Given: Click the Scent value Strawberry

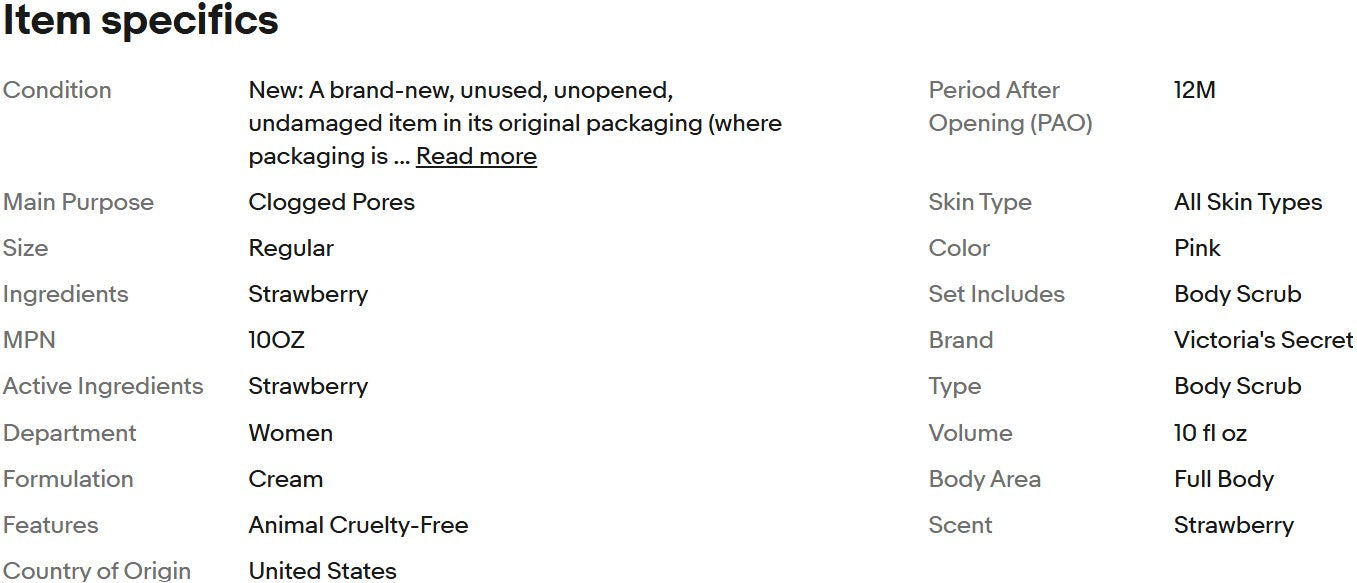Looking at the screenshot, I should pyautogui.click(x=1233, y=525).
